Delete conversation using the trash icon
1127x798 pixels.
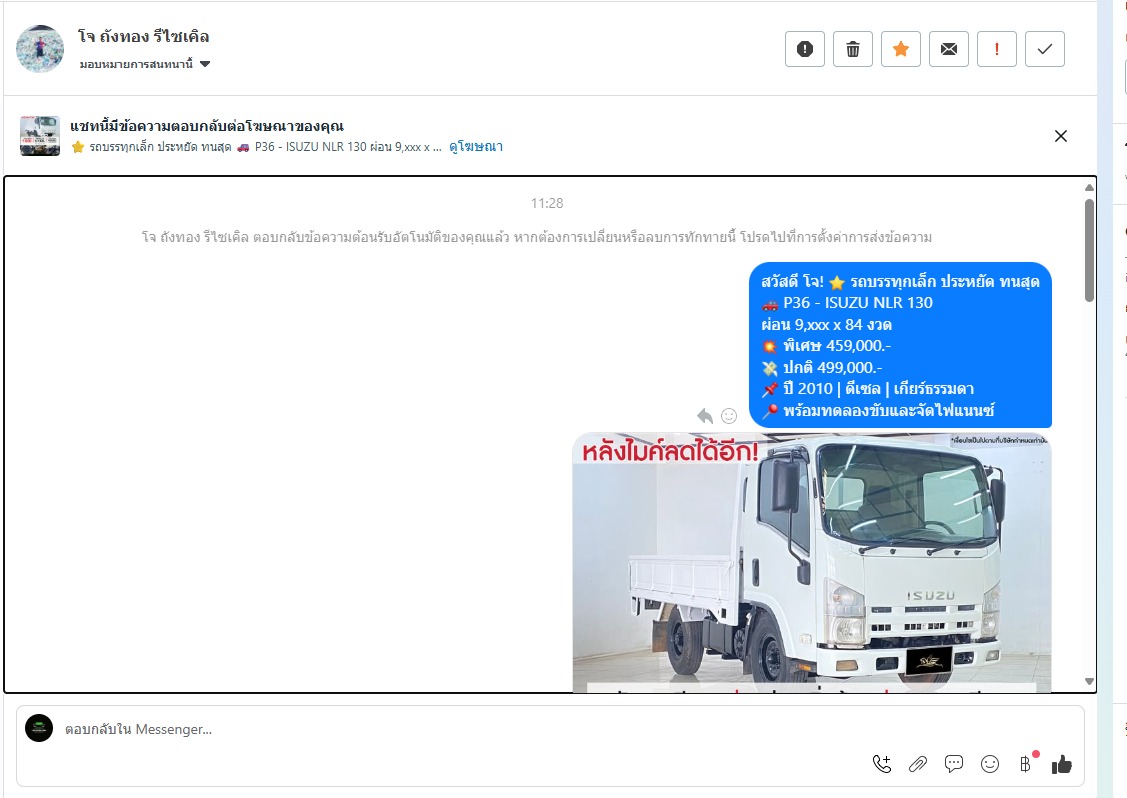coord(852,49)
